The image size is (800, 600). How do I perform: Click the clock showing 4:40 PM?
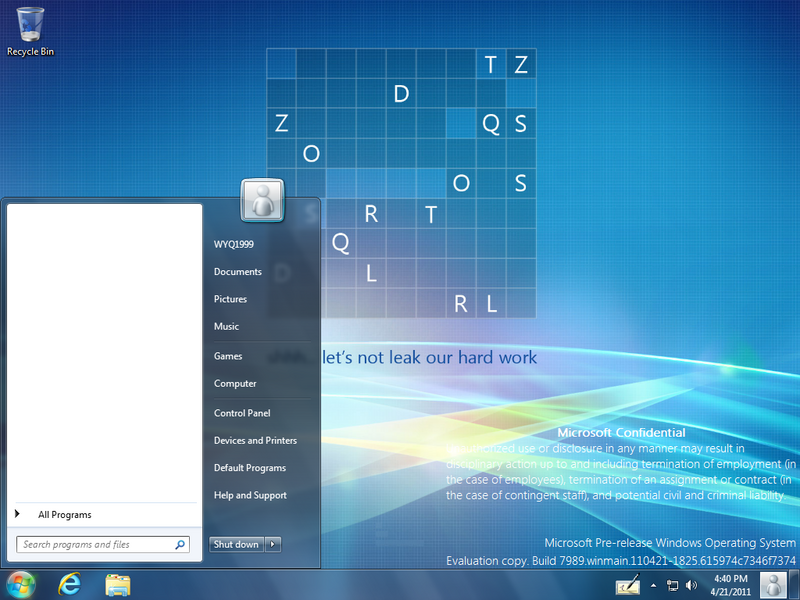point(731,585)
